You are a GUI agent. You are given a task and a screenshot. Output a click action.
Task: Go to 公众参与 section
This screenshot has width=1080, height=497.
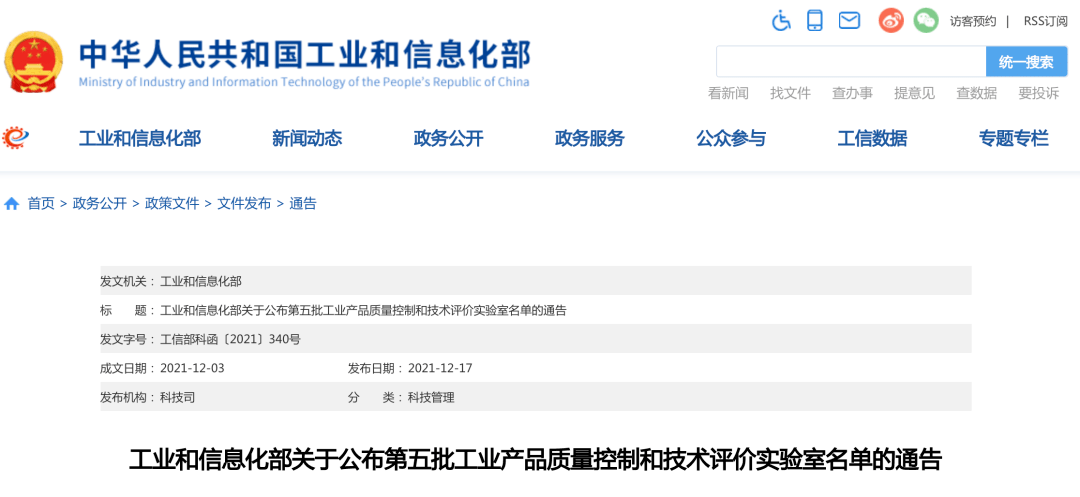[731, 139]
